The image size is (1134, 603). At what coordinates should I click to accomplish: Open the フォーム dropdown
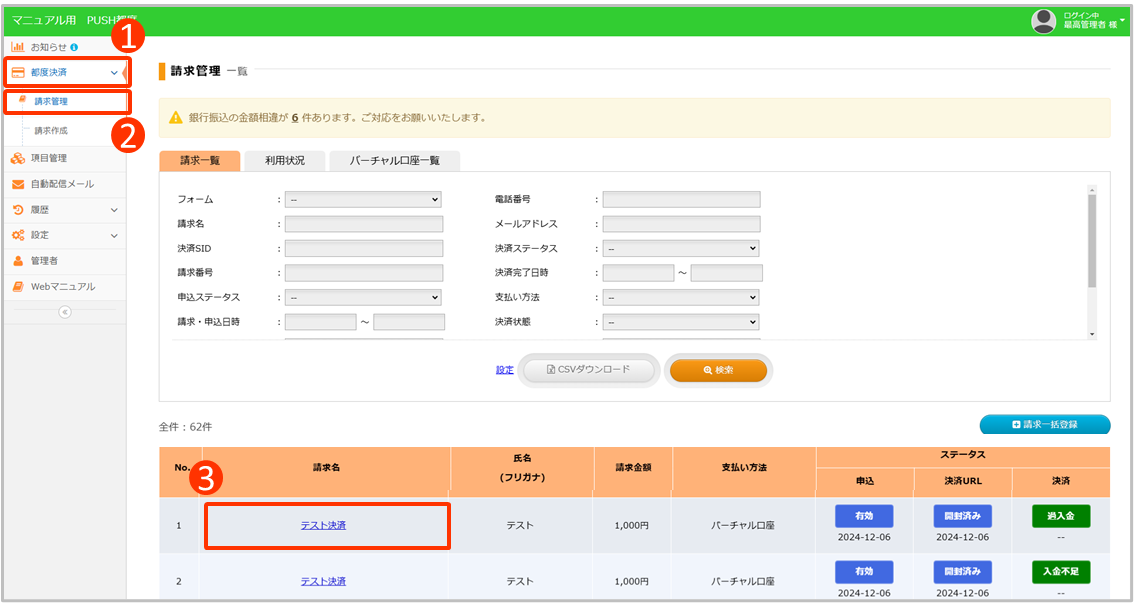363,199
